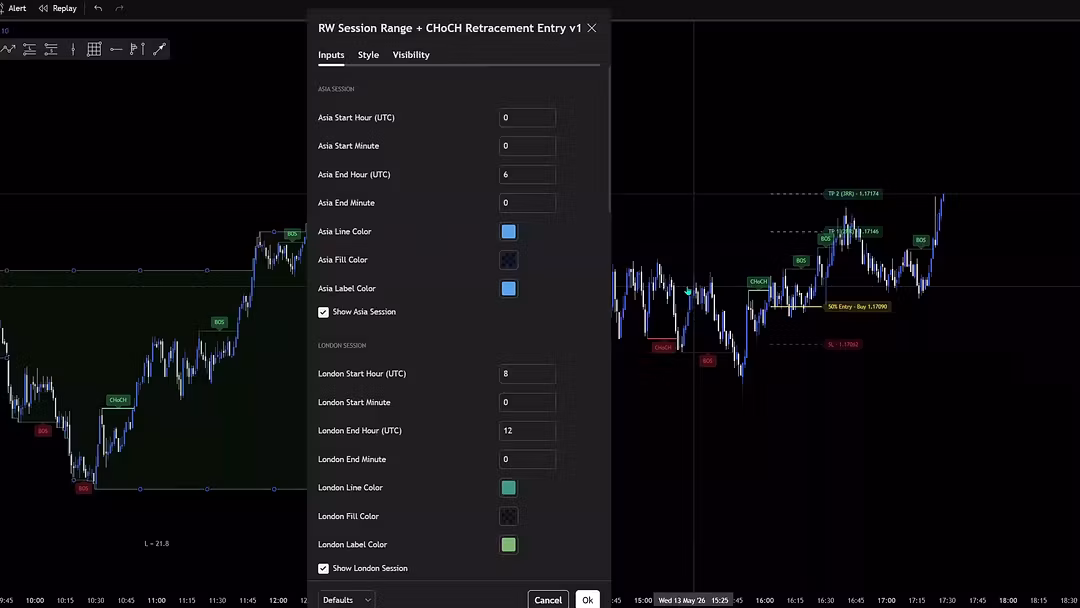The width and height of the screenshot is (1080, 608).
Task: Toggle Show Asia Session checkbox
Action: pyautogui.click(x=323, y=312)
